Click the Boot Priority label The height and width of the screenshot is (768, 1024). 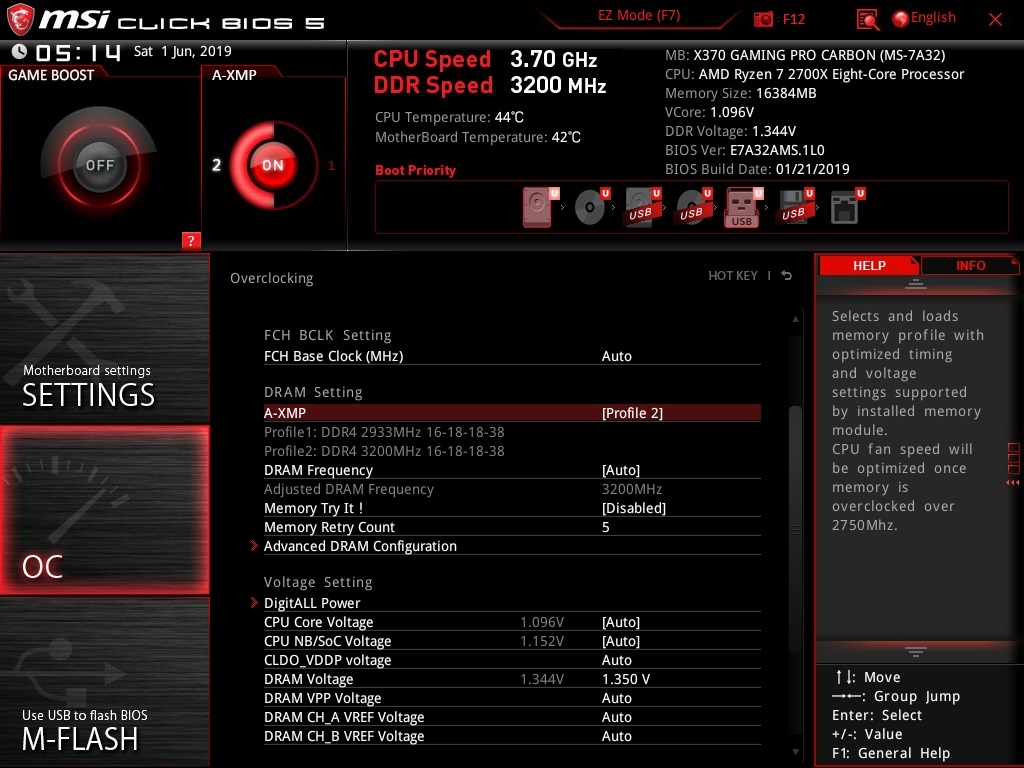(415, 170)
